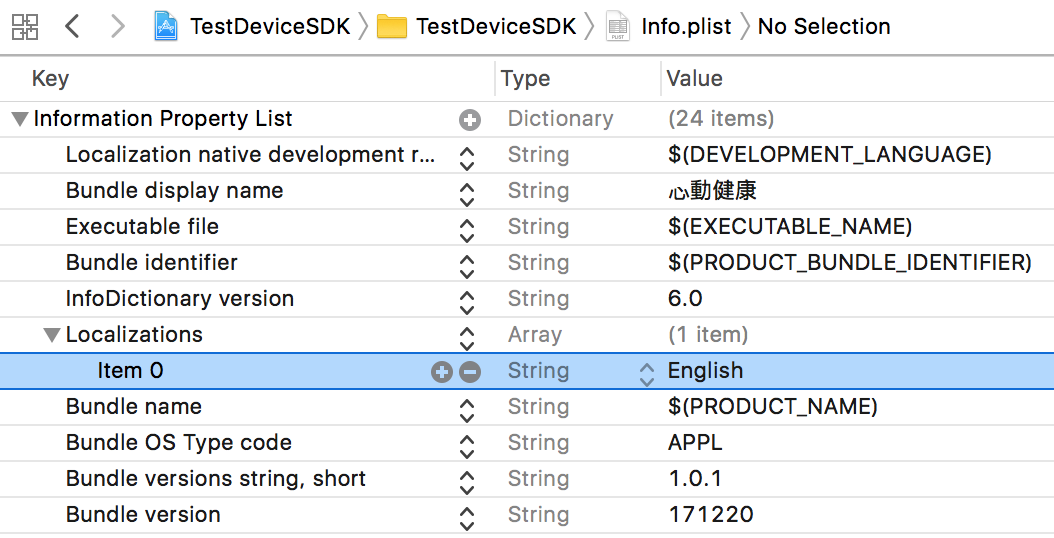1054x538 pixels.
Task: Open the related items grid icon
Action: 25,27
